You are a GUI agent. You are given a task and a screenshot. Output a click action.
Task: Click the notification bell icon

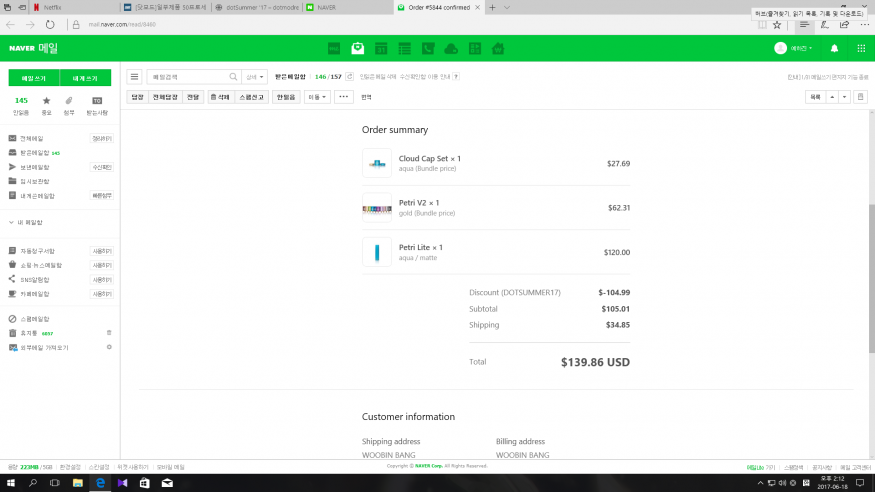(835, 48)
